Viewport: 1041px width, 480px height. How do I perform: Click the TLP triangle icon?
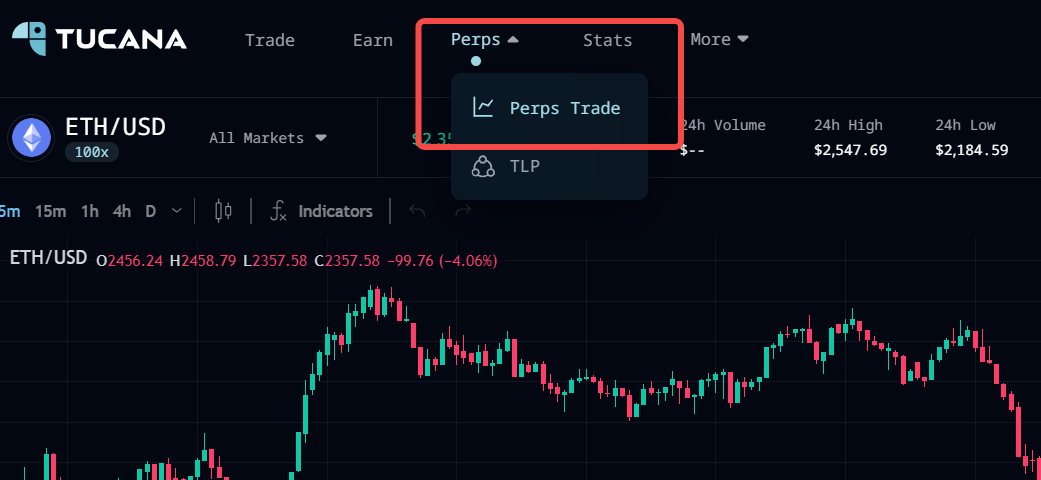coord(484,166)
